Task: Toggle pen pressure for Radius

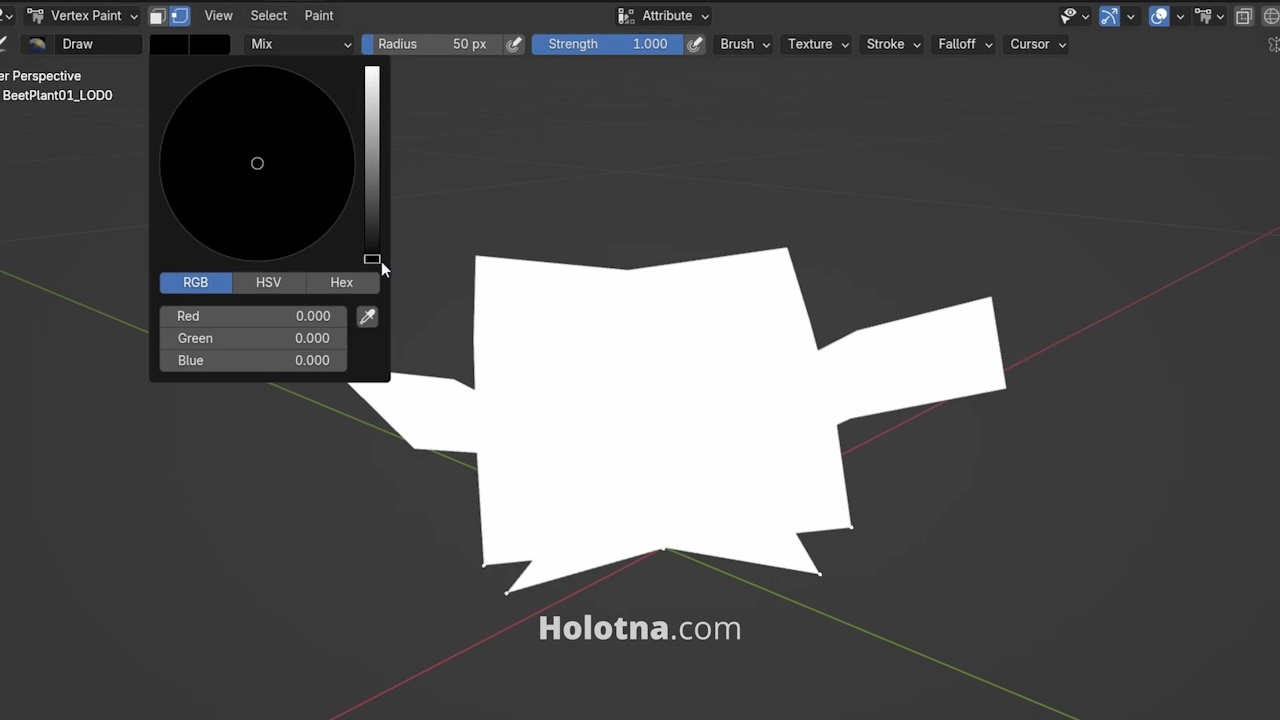Action: [x=514, y=44]
